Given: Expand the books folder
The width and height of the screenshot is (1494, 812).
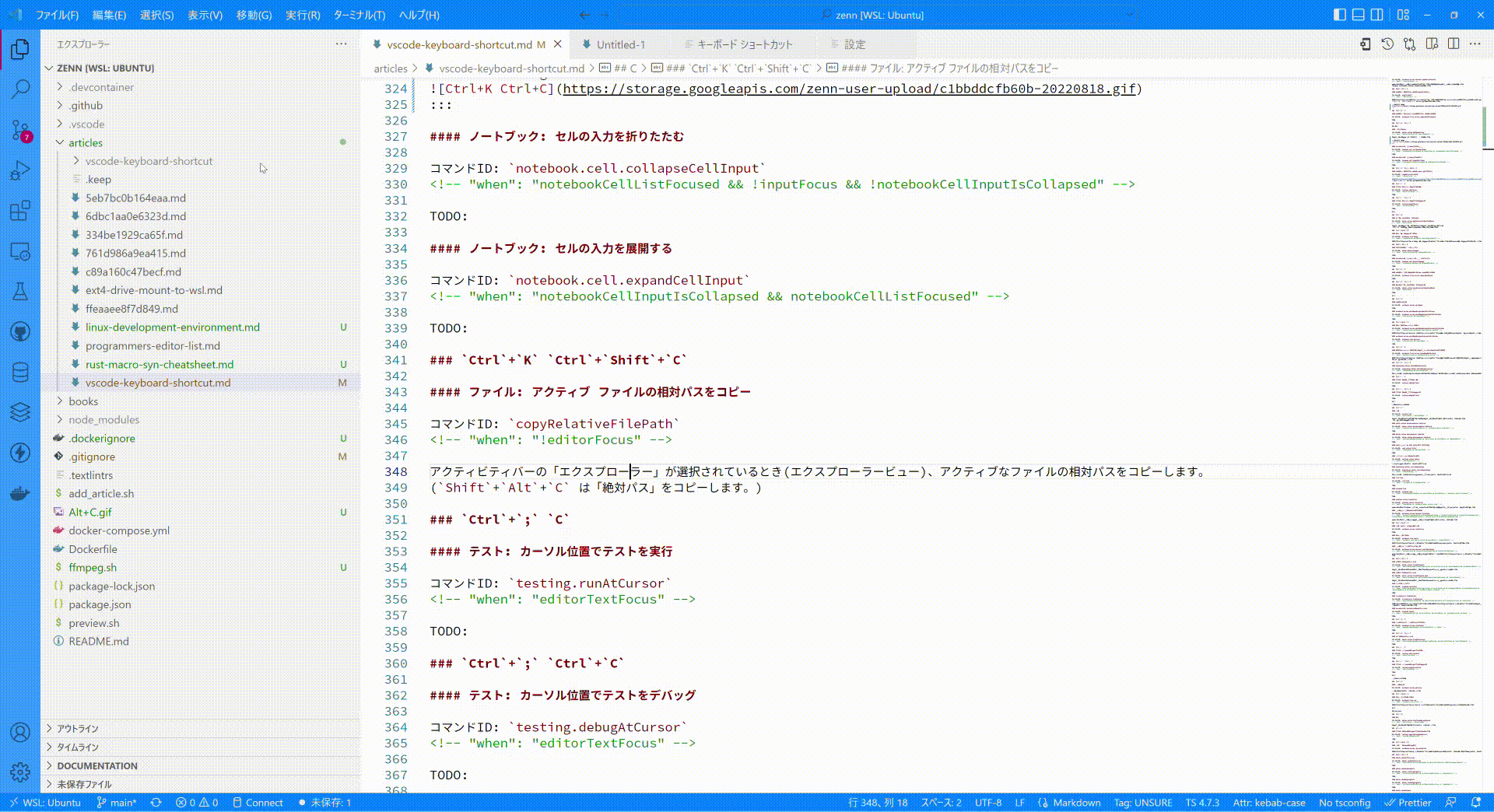Looking at the screenshot, I should pyautogui.click(x=201, y=401).
